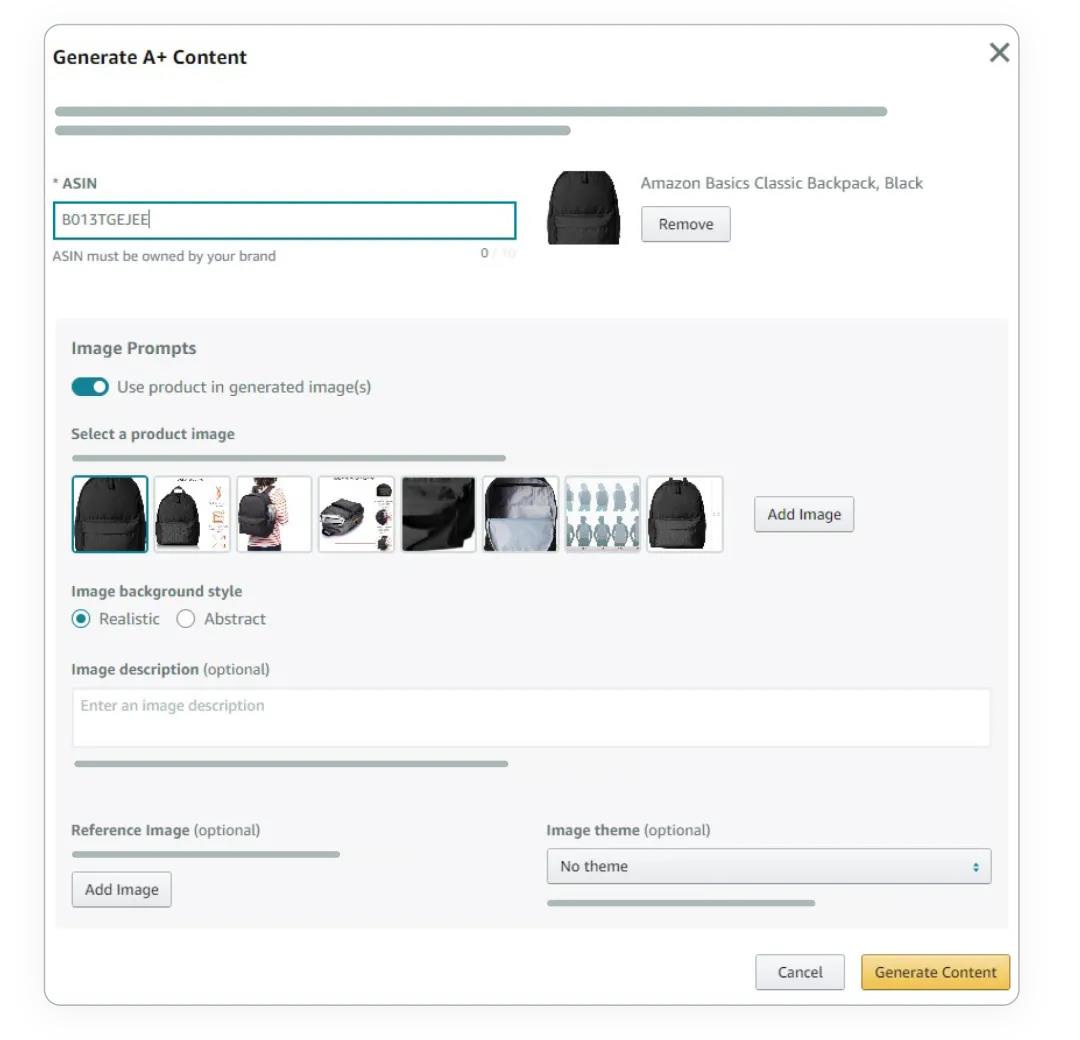This screenshot has height=1040, width=1080.
Task: Pick the backpack contents layout thumbnail
Action: (356, 514)
